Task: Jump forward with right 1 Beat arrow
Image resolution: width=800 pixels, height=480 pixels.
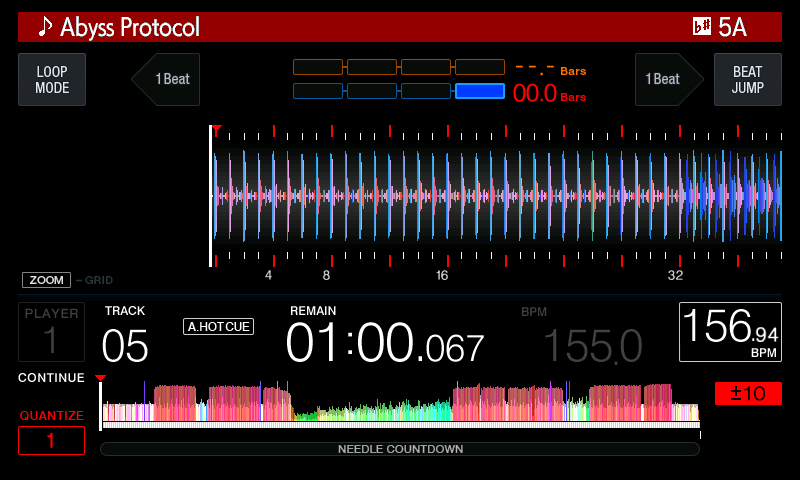Action: (x=669, y=80)
